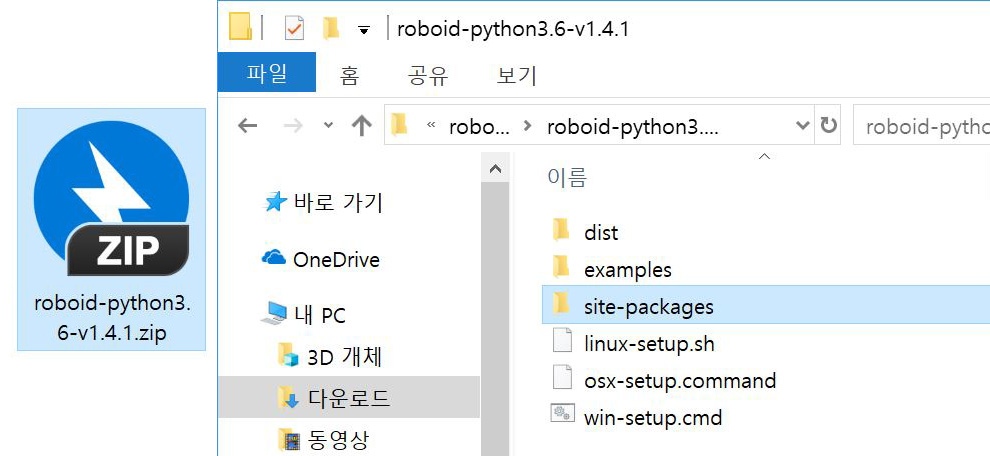Viewport: 990px width, 456px height.
Task: Select 바로 가기 in navigation pane
Action: pos(338,203)
